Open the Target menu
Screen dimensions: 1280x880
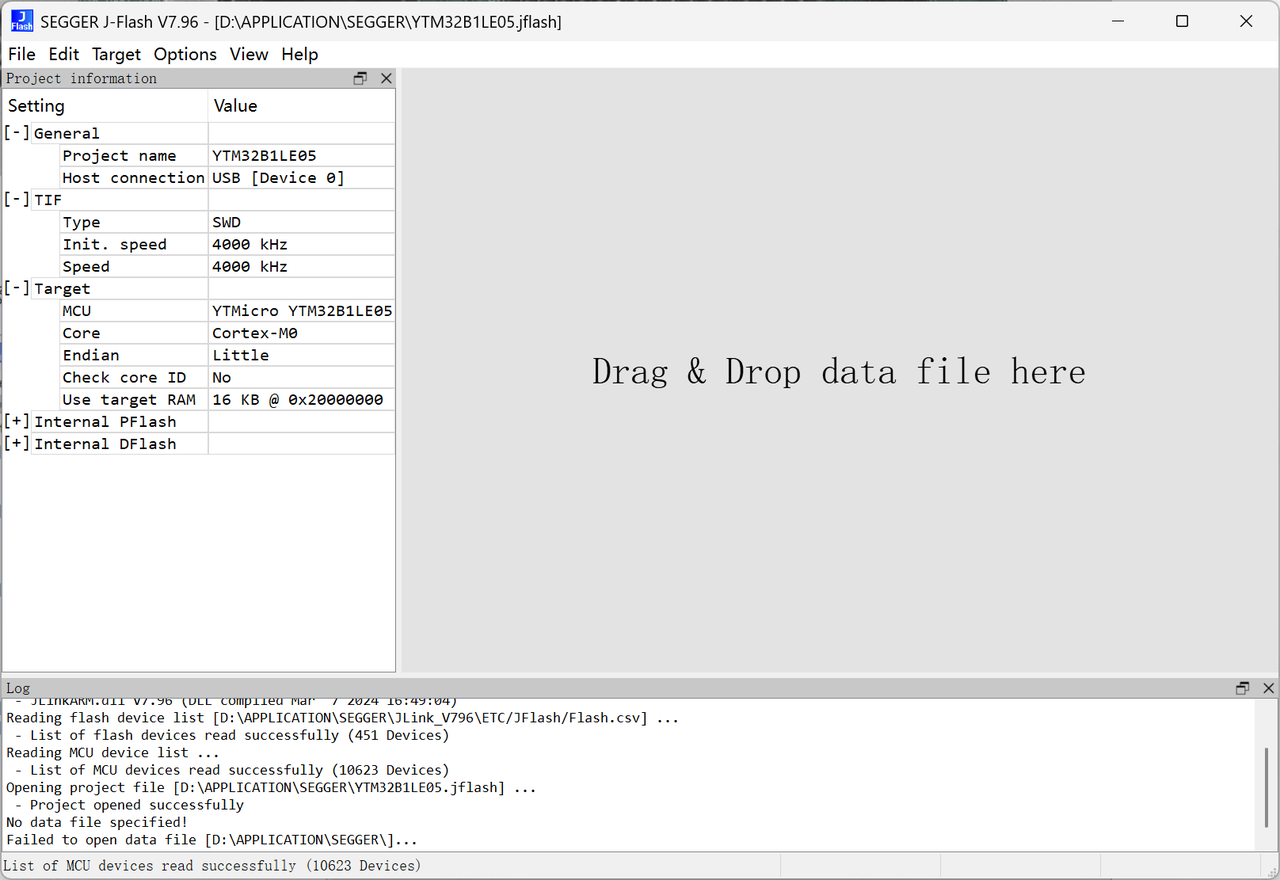pyautogui.click(x=116, y=54)
